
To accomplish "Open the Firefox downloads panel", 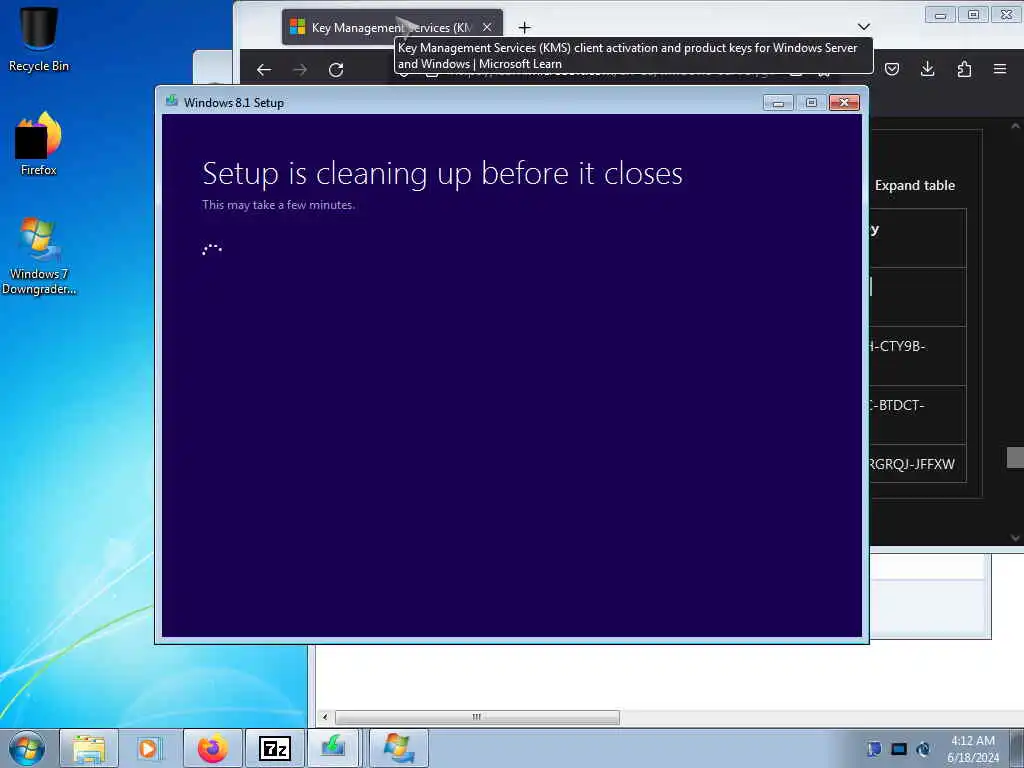I will click(927, 69).
